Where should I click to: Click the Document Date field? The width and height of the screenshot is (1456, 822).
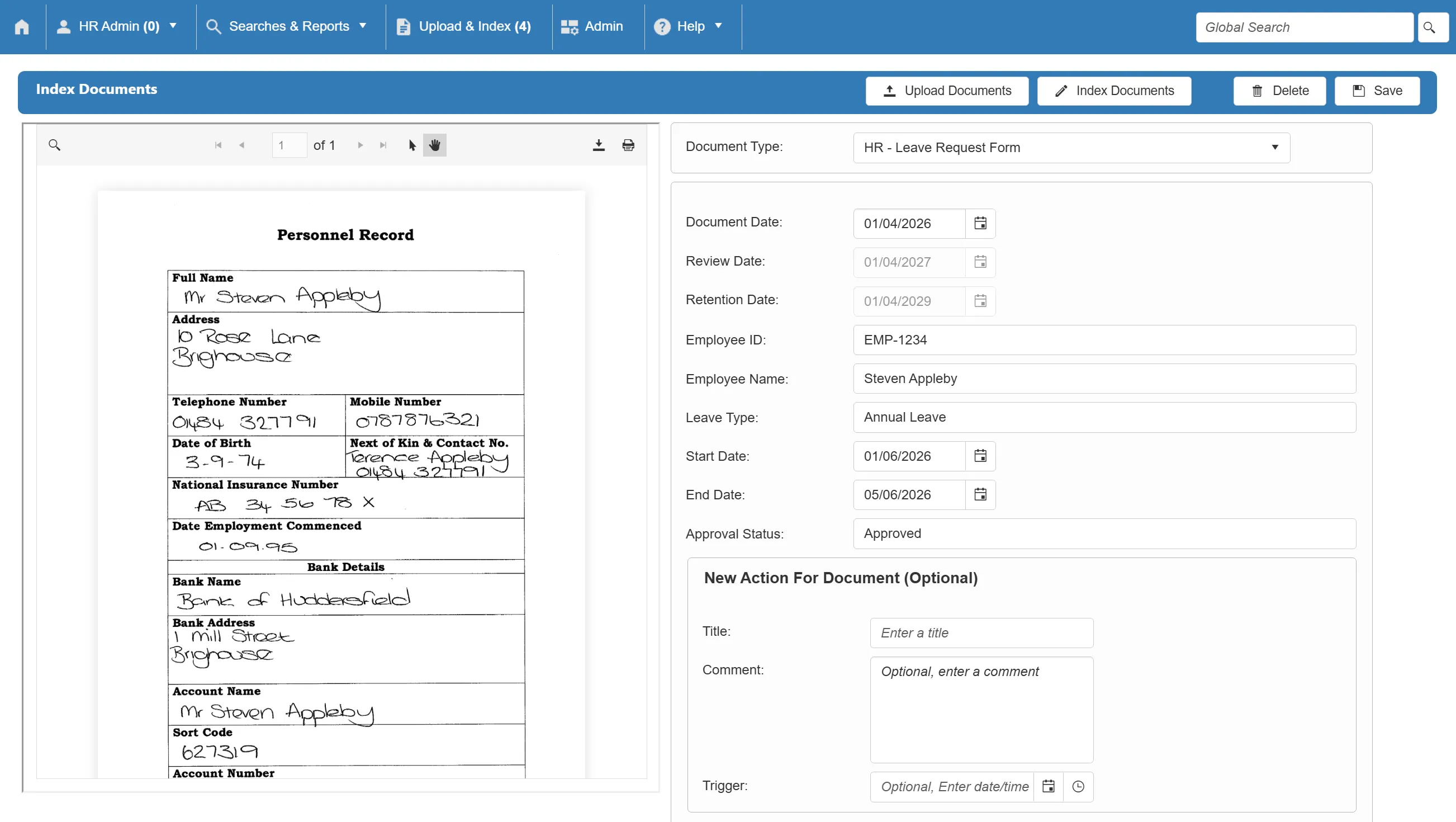click(909, 224)
